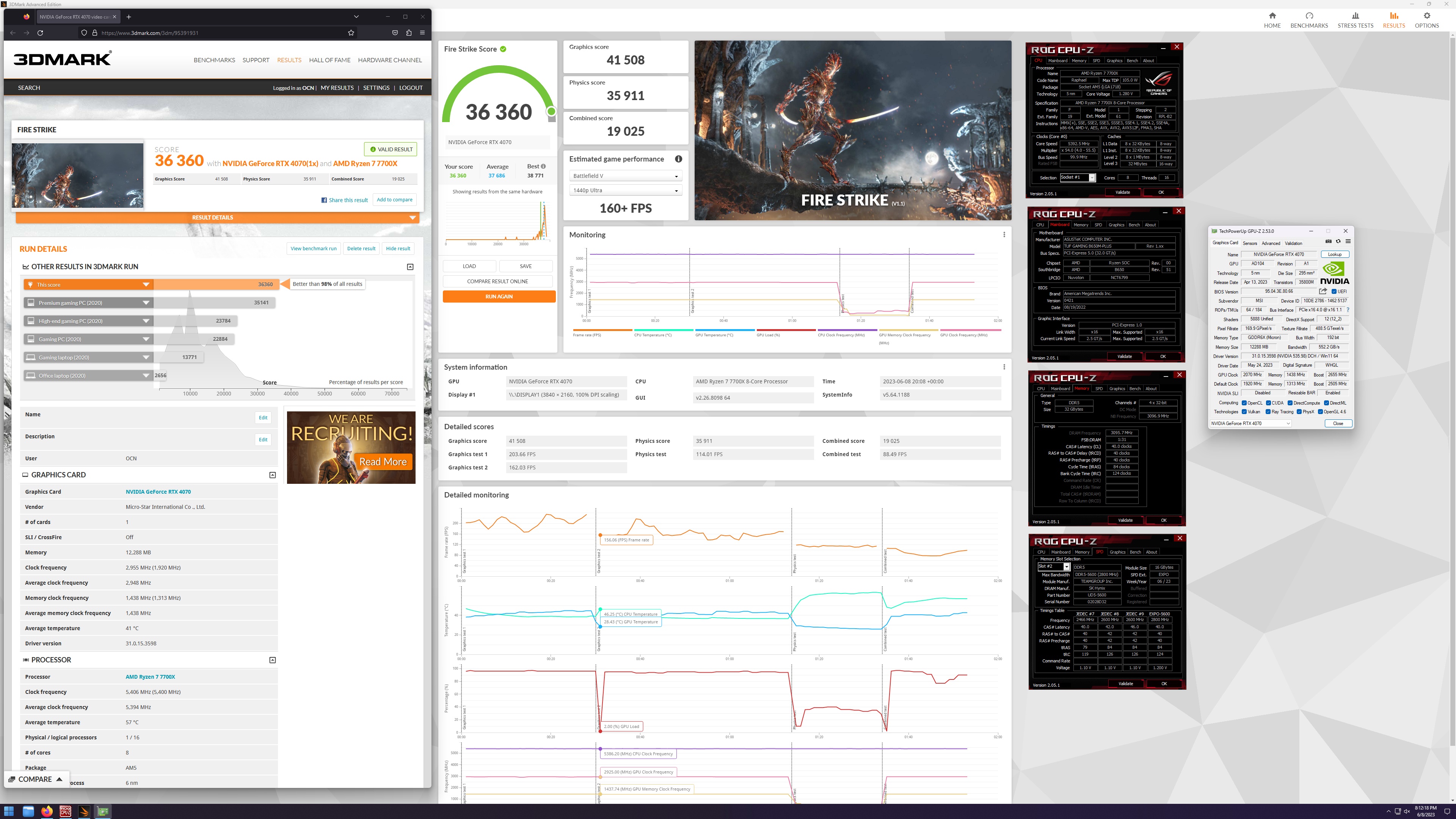Switch to the Validation tab in GPU-Z
This screenshot has width=1456, height=819.
tap(1293, 243)
